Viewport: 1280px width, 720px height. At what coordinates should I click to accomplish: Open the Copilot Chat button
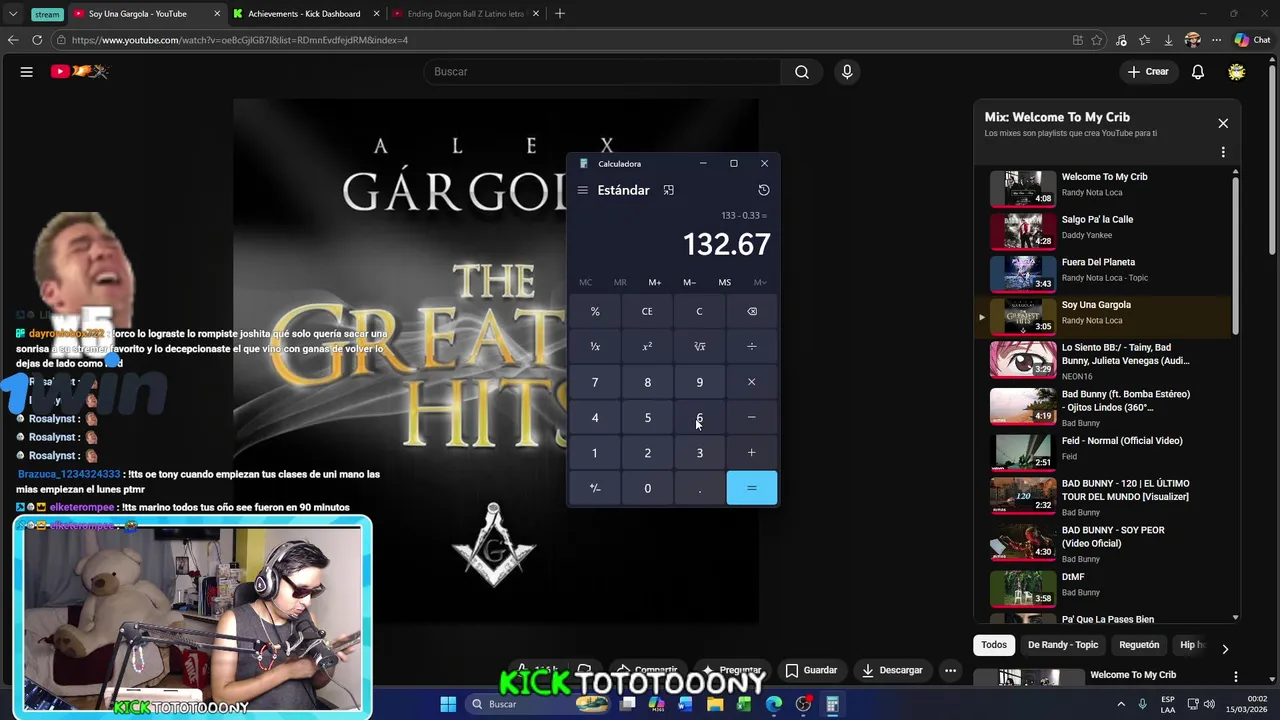pyautogui.click(x=1252, y=40)
